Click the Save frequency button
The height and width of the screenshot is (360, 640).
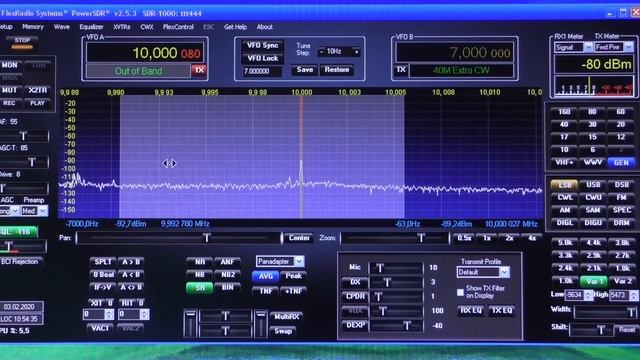tap(304, 70)
